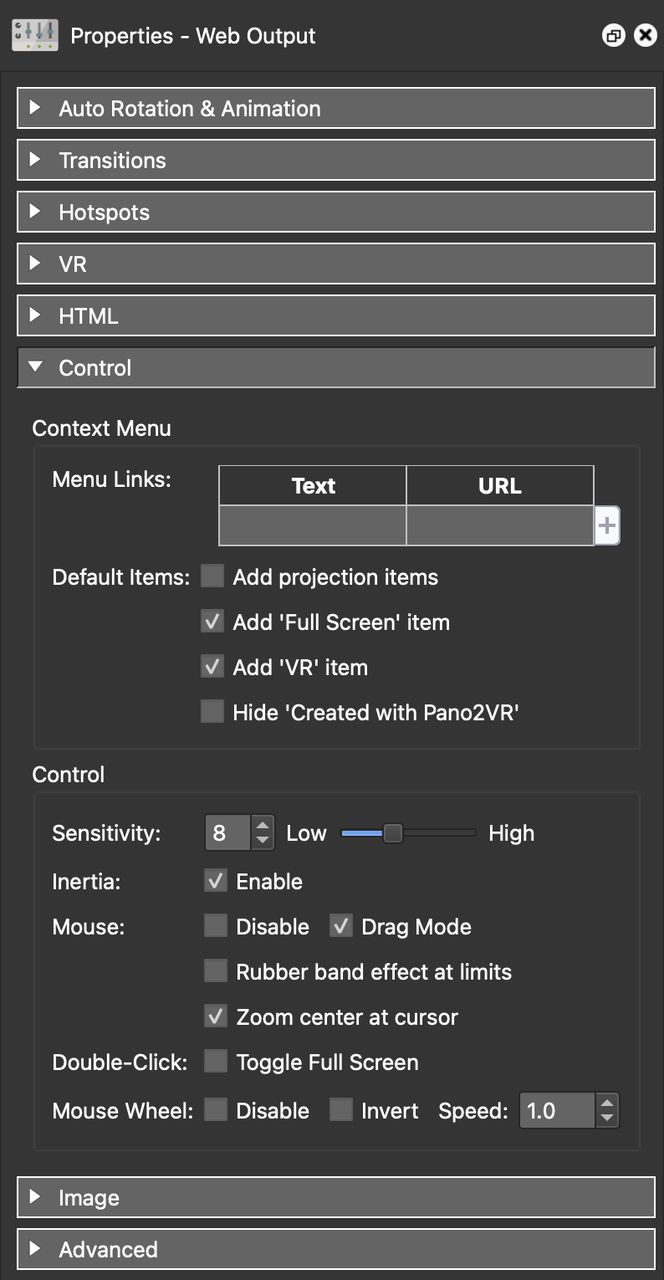Enable Rubber band effect at limits

[x=215, y=971]
